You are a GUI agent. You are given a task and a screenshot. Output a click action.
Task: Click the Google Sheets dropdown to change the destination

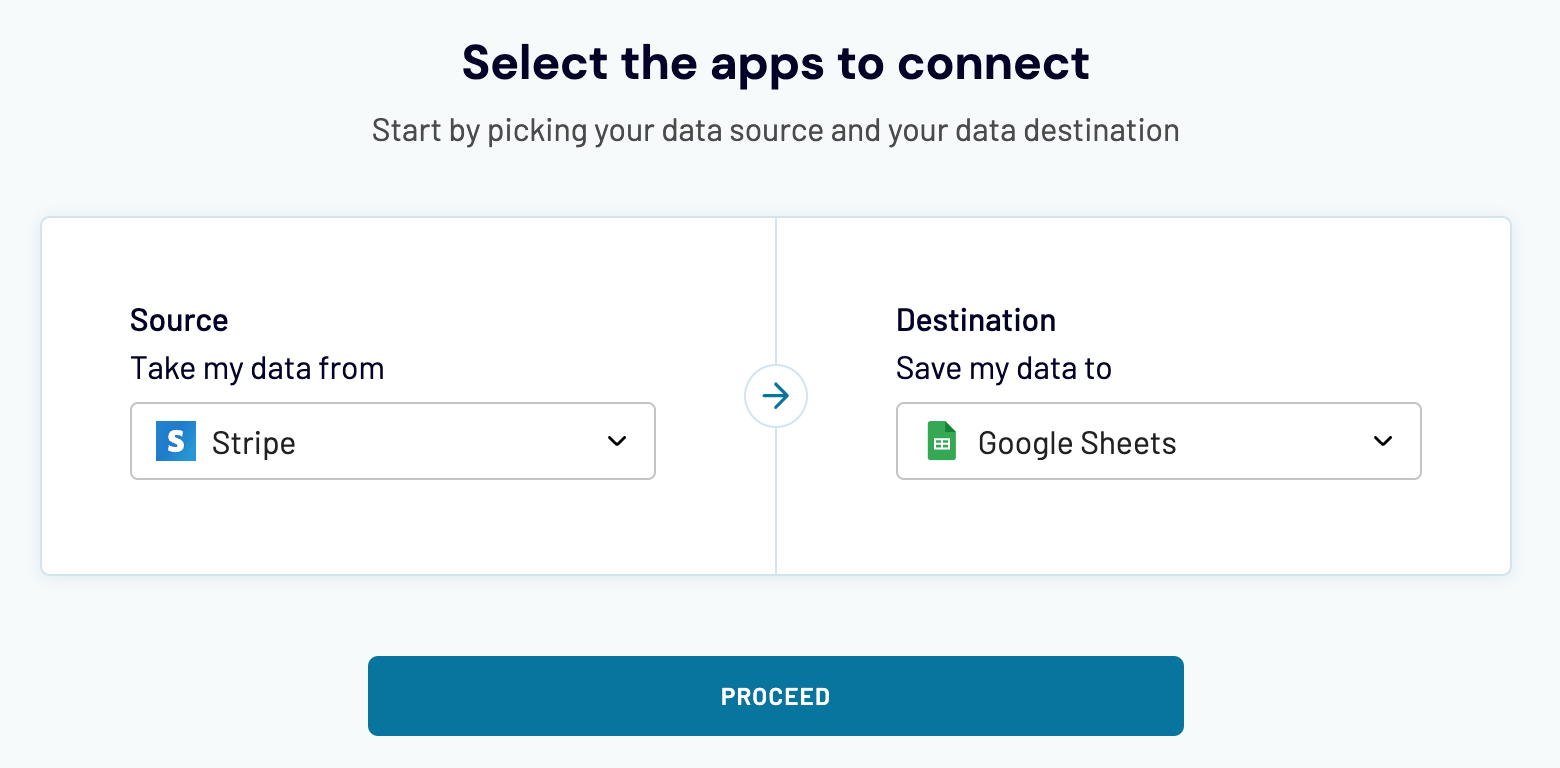click(1158, 441)
